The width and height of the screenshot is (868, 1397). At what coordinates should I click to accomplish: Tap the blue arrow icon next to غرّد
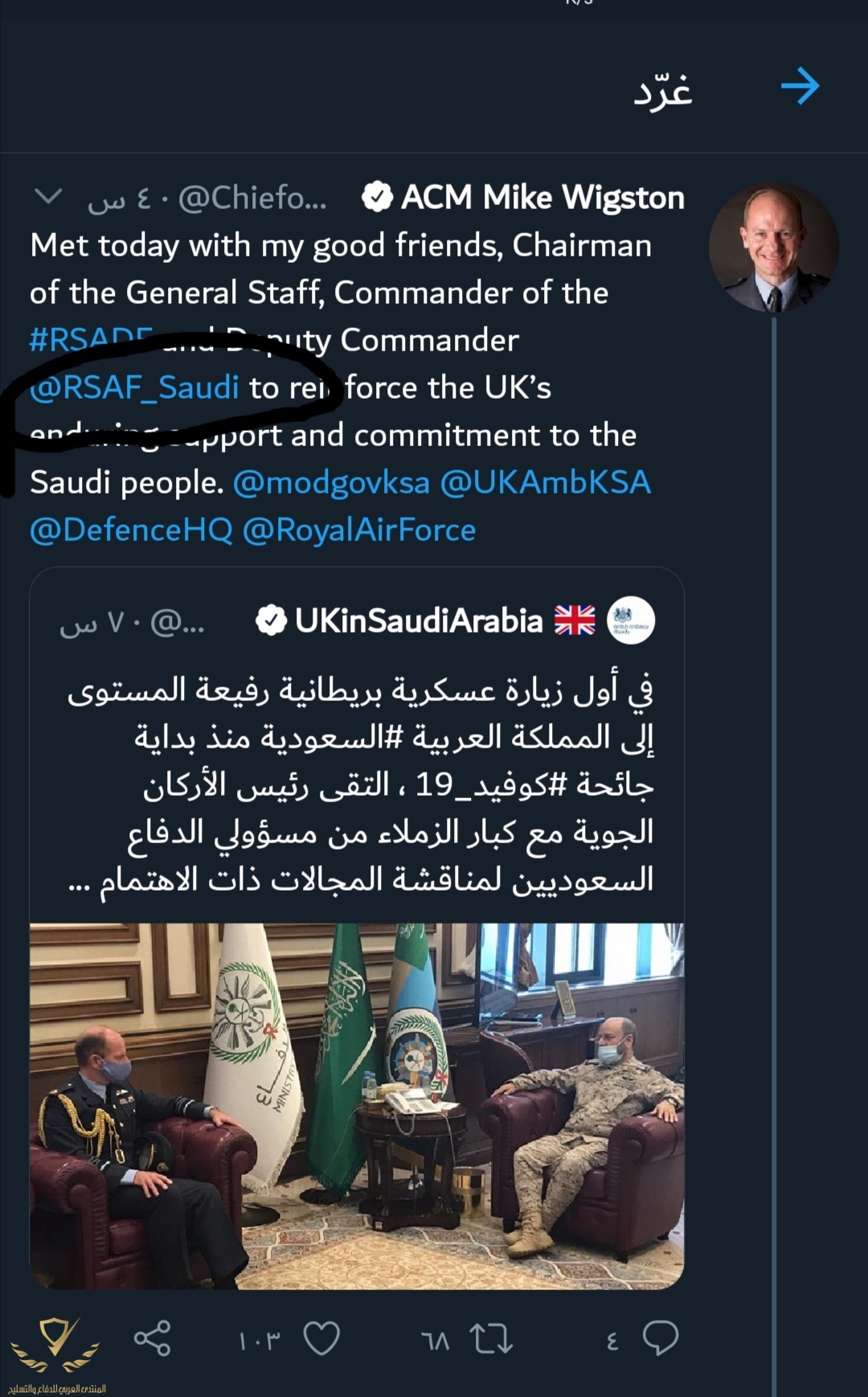click(800, 84)
